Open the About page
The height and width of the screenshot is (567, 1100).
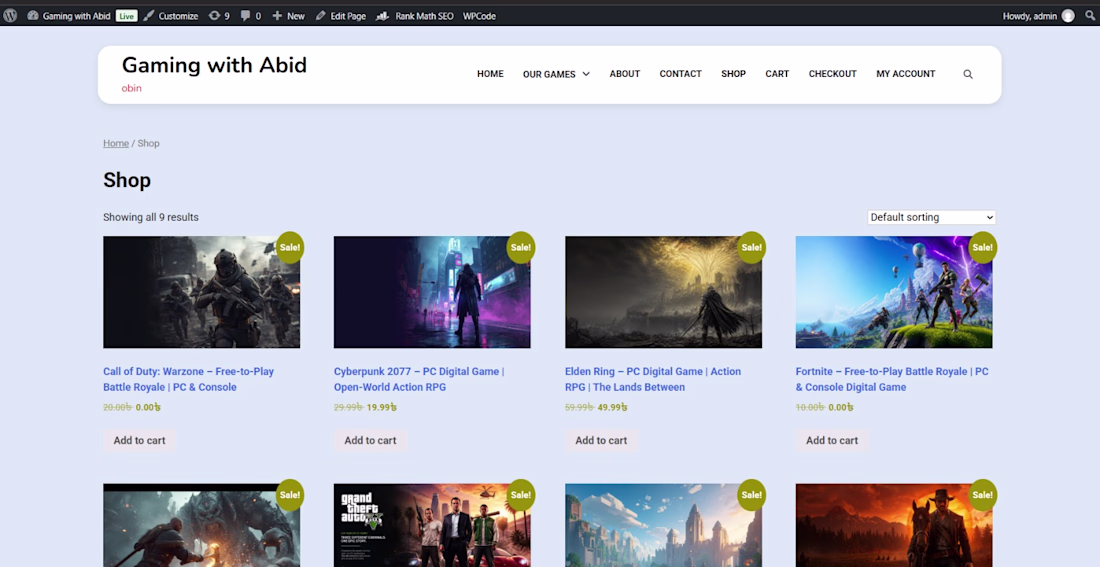pyautogui.click(x=624, y=74)
